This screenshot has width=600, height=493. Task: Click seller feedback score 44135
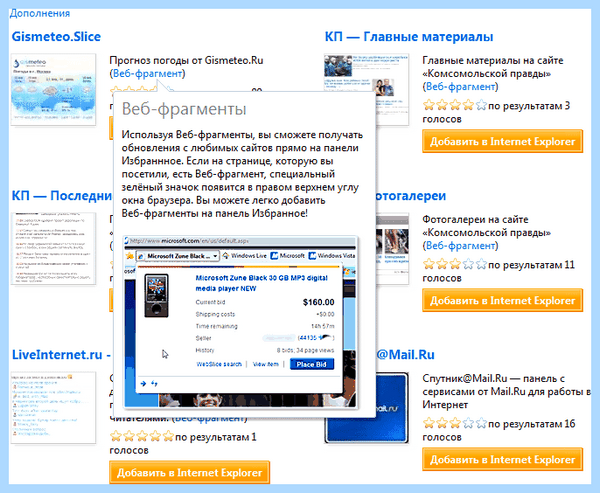click(308, 338)
